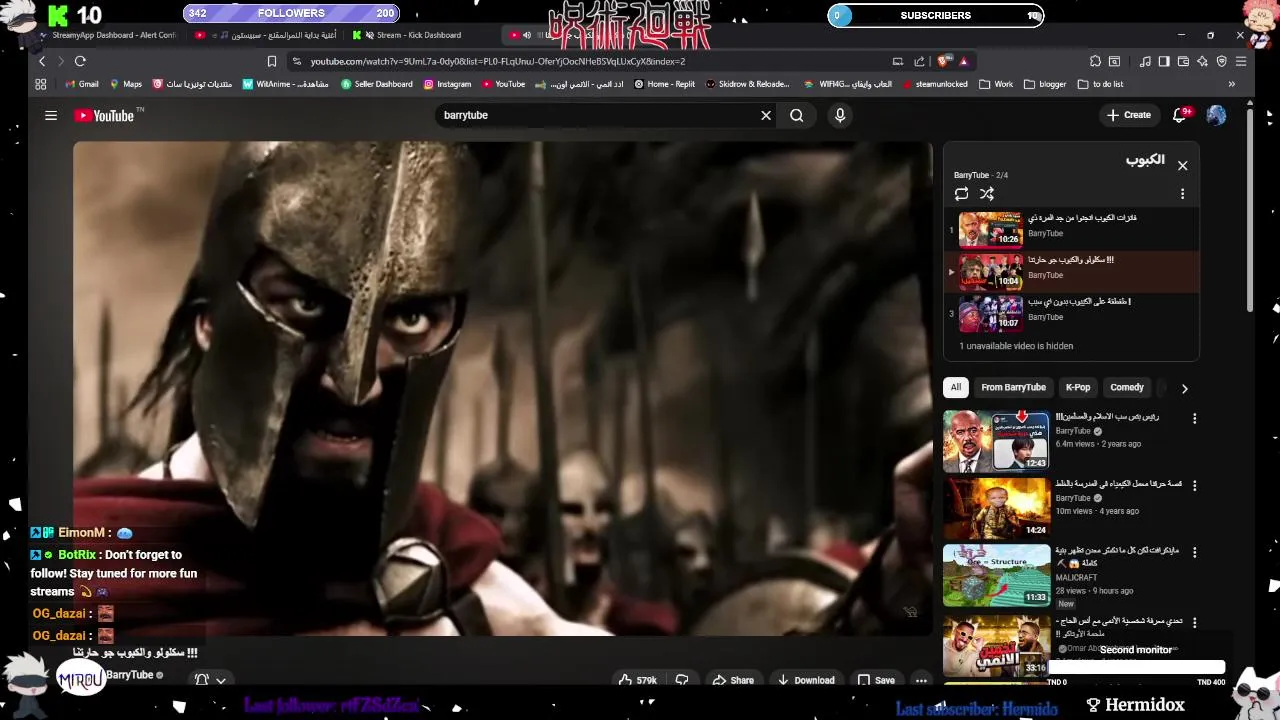Switch to Stream - Kick Dashboard tab
The image size is (1280, 720).
(420, 35)
